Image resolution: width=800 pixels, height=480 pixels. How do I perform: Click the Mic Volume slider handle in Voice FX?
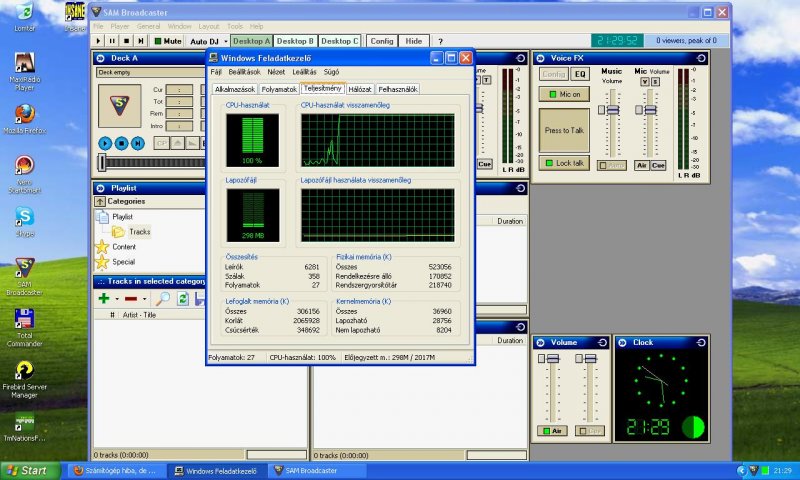[651, 110]
